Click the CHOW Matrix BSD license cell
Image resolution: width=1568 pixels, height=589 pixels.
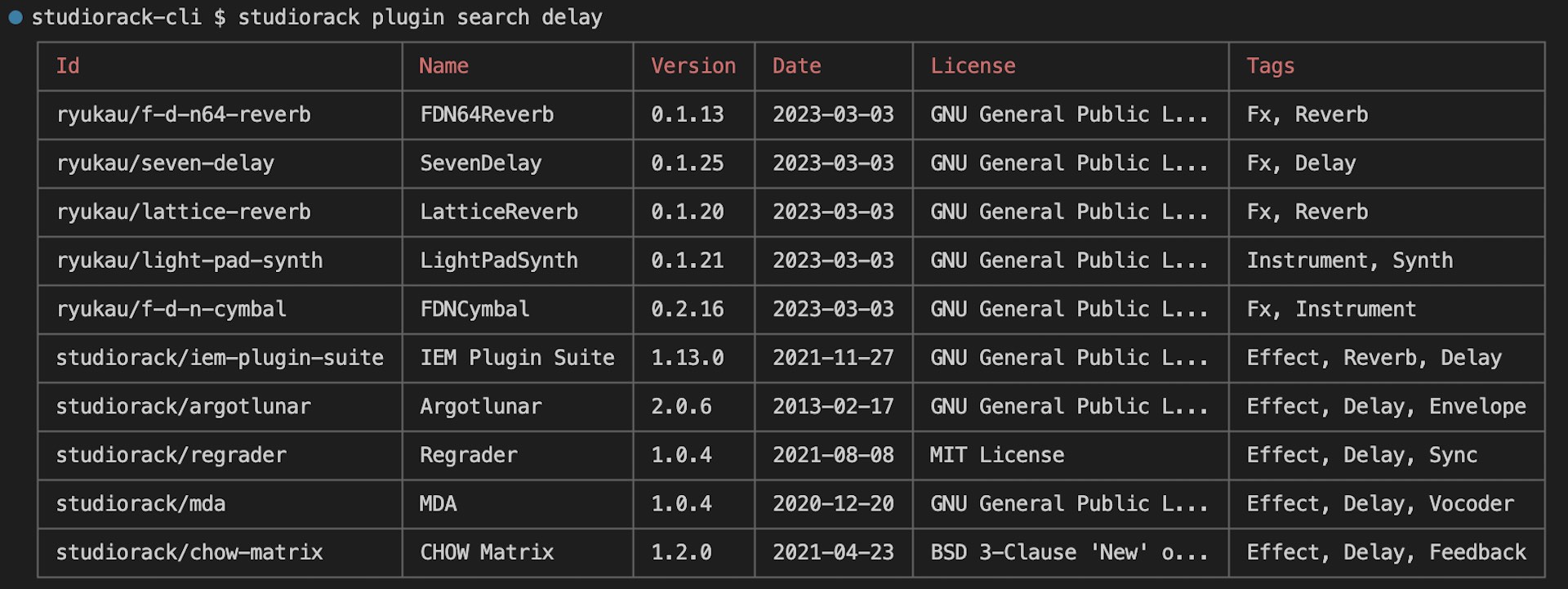[x=1068, y=552]
